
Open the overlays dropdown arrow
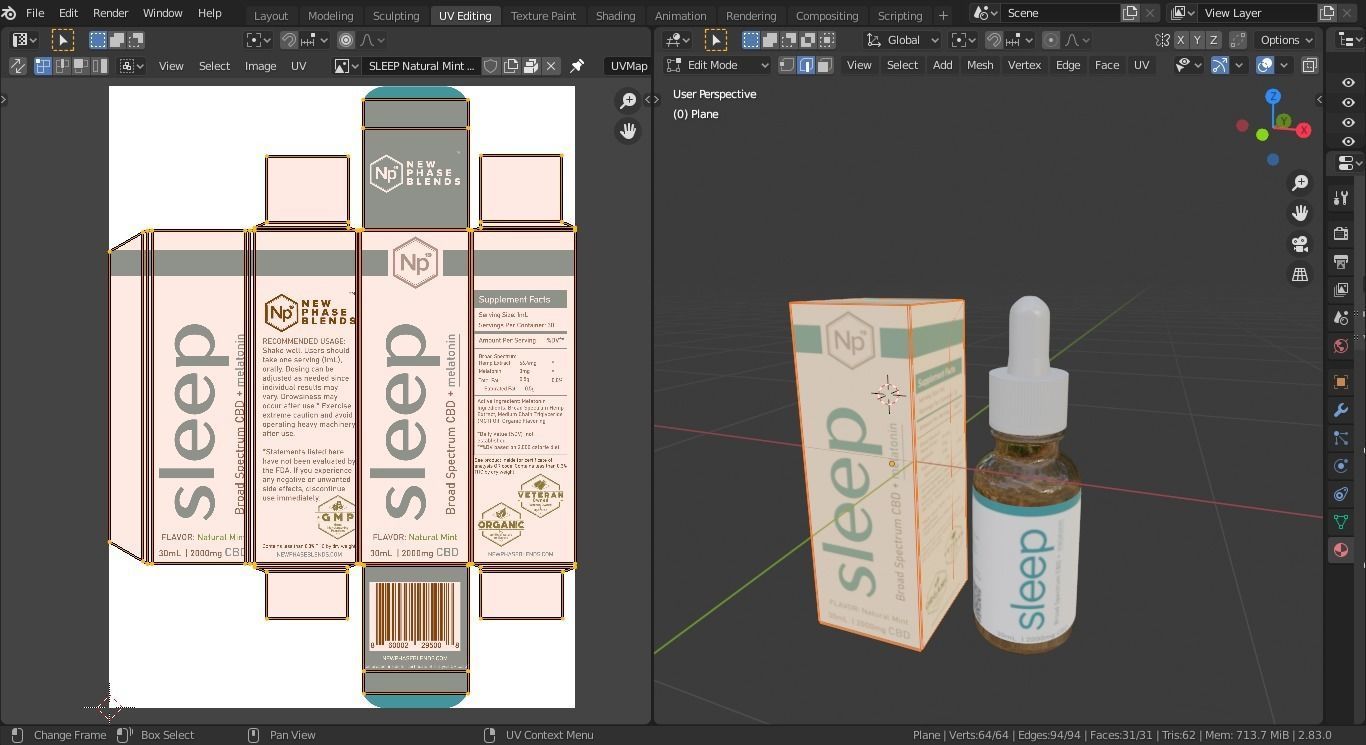1284,65
